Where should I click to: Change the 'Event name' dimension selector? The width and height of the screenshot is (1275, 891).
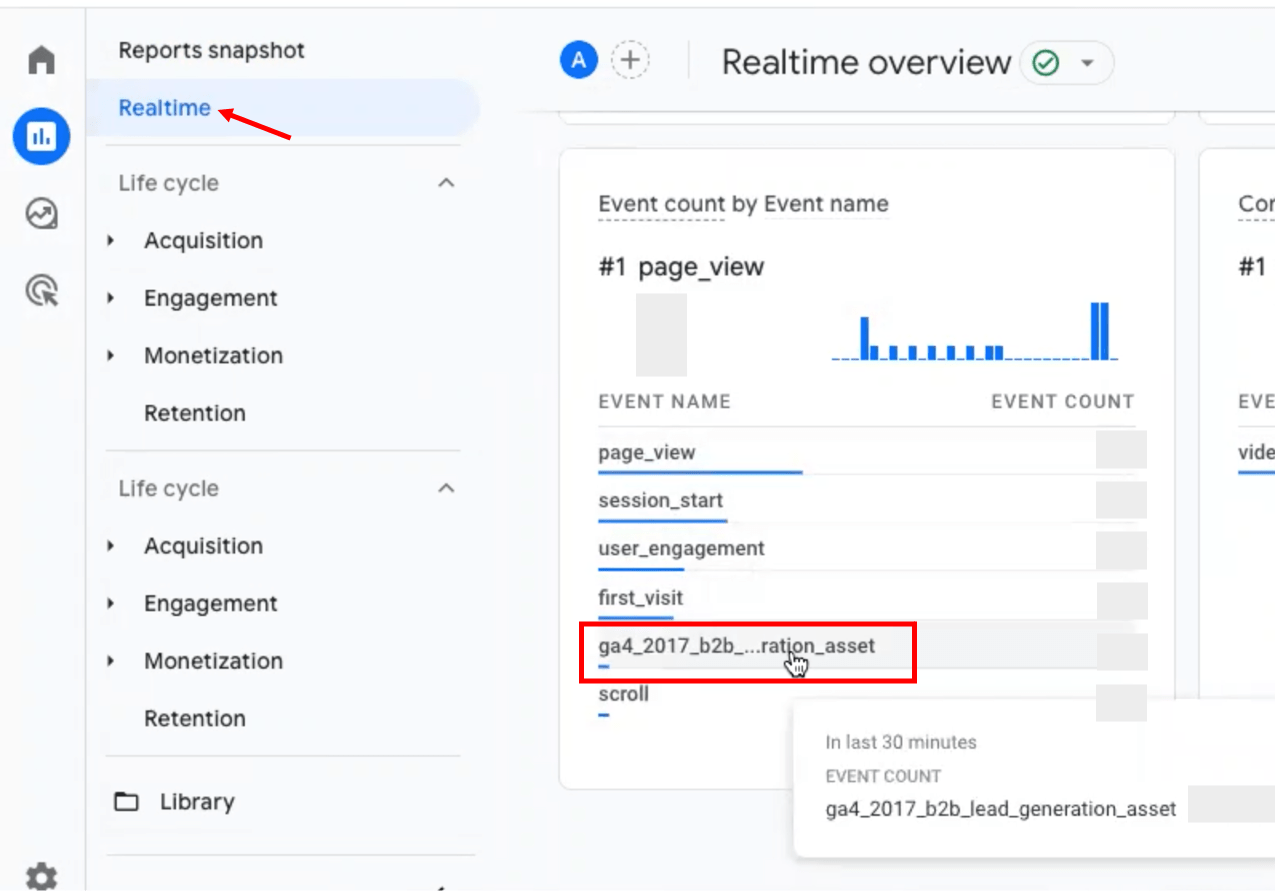click(x=826, y=205)
